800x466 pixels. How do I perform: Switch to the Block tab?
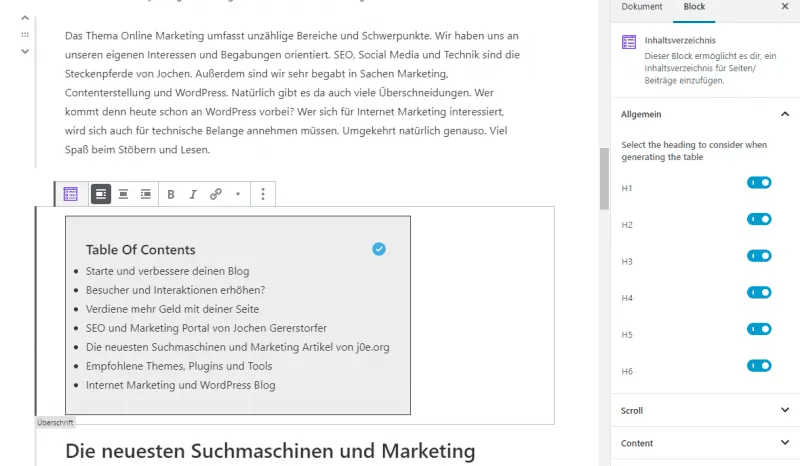694,7
